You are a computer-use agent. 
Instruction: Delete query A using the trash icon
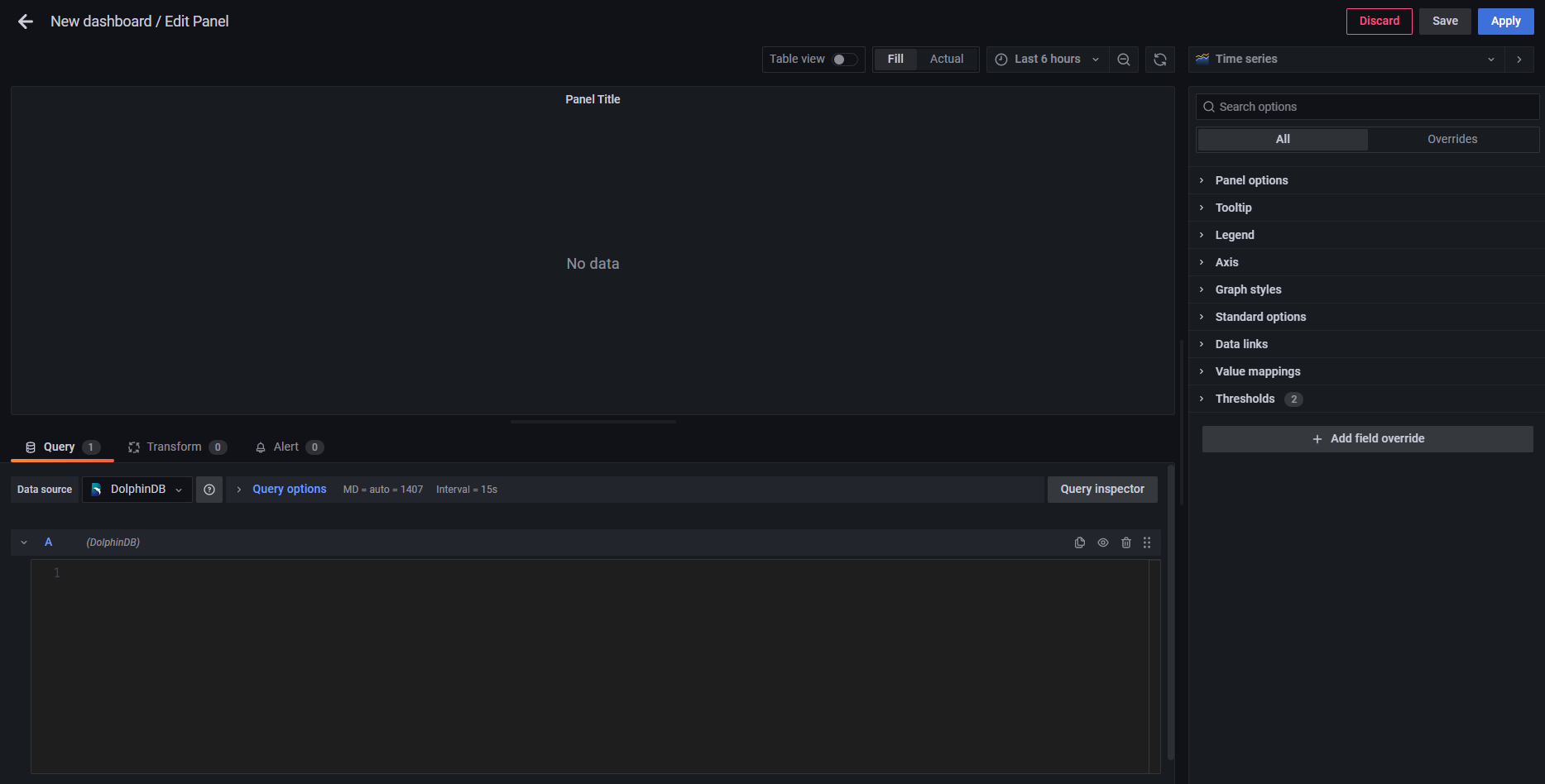(x=1125, y=543)
